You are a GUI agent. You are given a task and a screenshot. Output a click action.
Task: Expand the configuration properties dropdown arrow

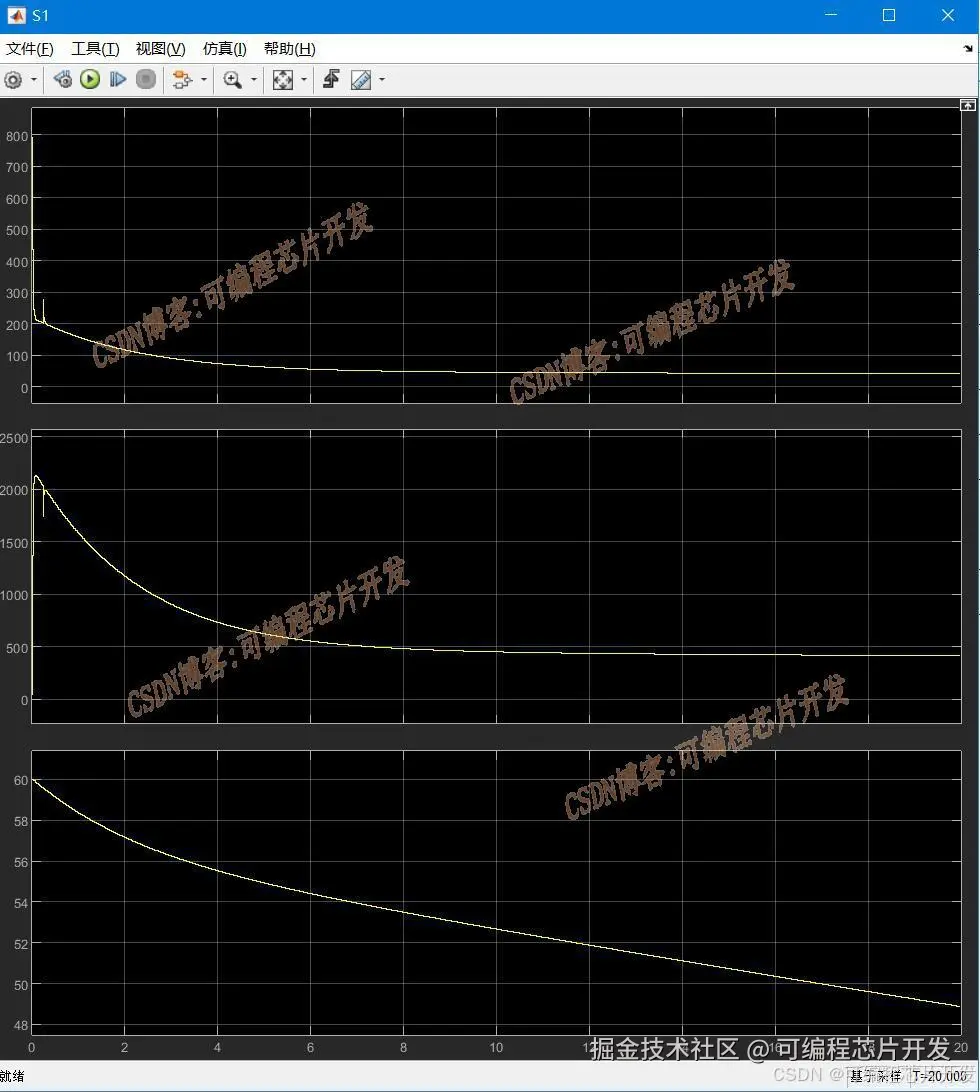(x=33, y=80)
